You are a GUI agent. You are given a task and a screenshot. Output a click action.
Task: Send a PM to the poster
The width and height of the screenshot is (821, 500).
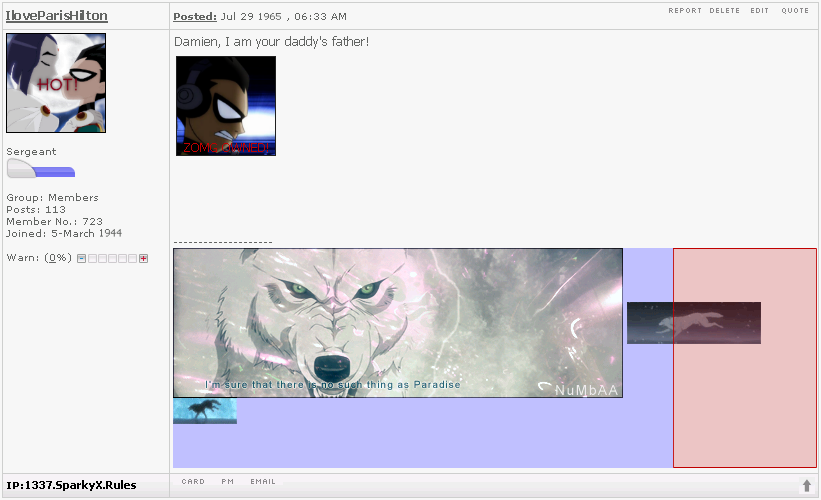click(228, 481)
